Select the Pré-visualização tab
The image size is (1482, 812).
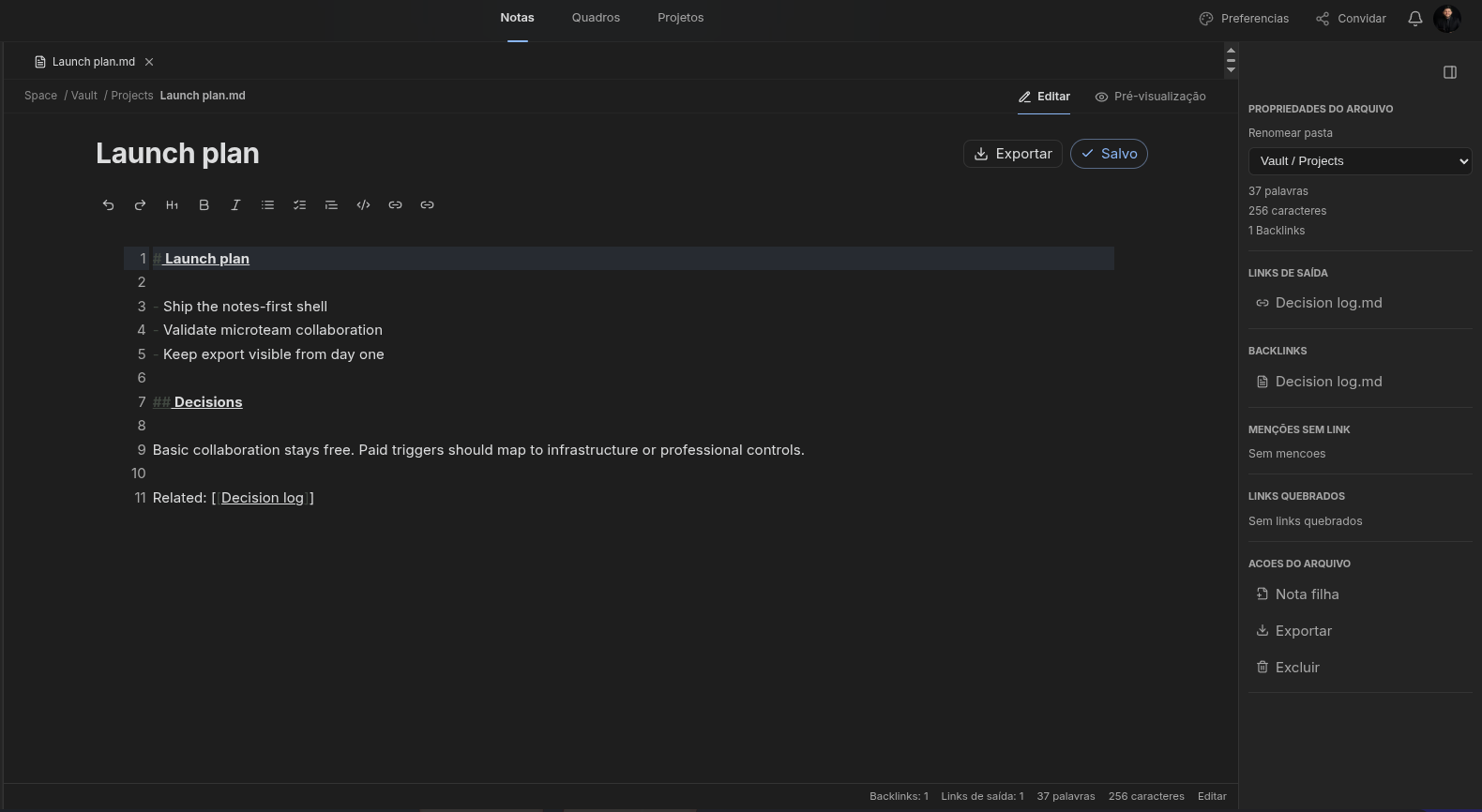1150,97
